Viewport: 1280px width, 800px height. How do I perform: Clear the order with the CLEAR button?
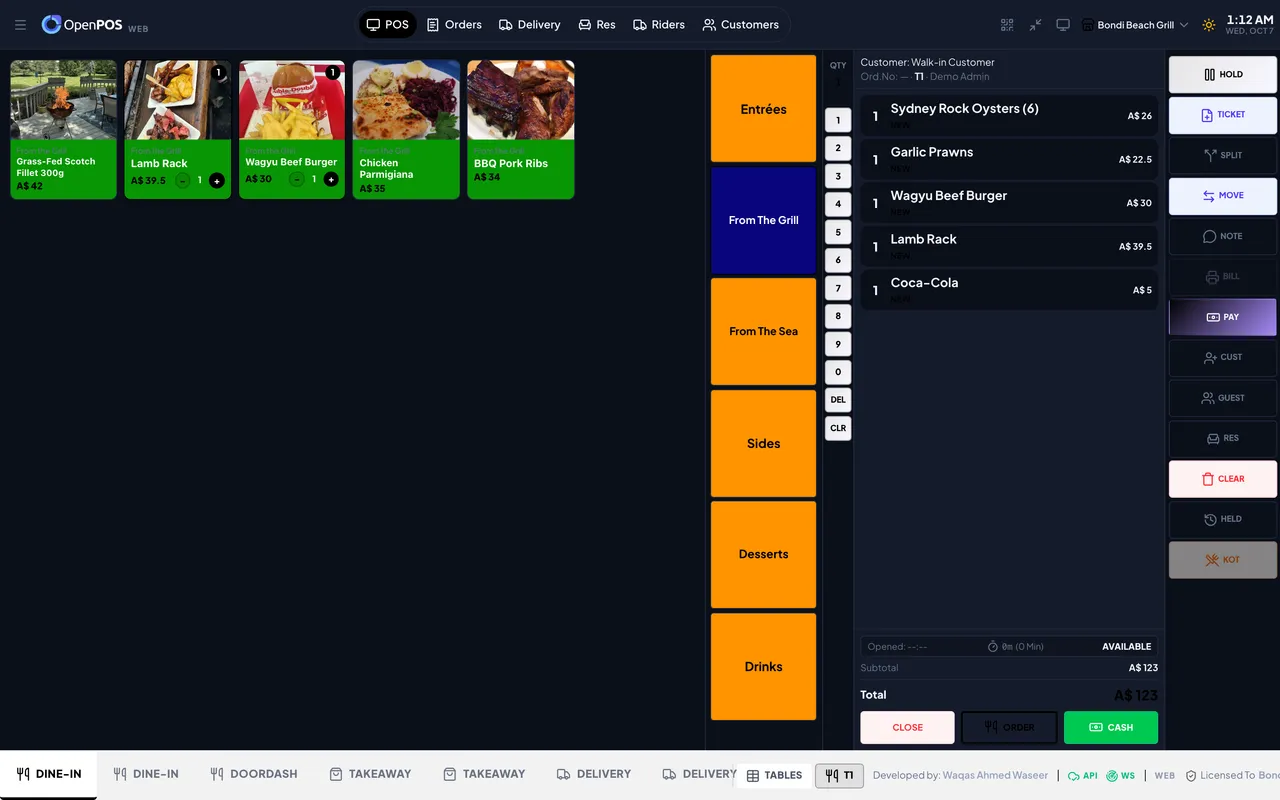click(x=1223, y=479)
